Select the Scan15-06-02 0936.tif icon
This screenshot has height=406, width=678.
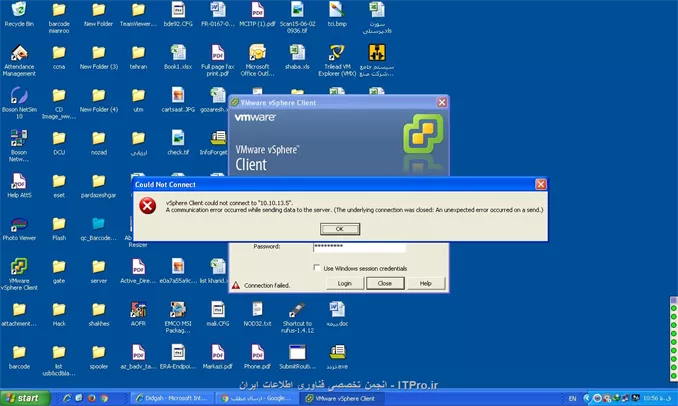(x=297, y=17)
